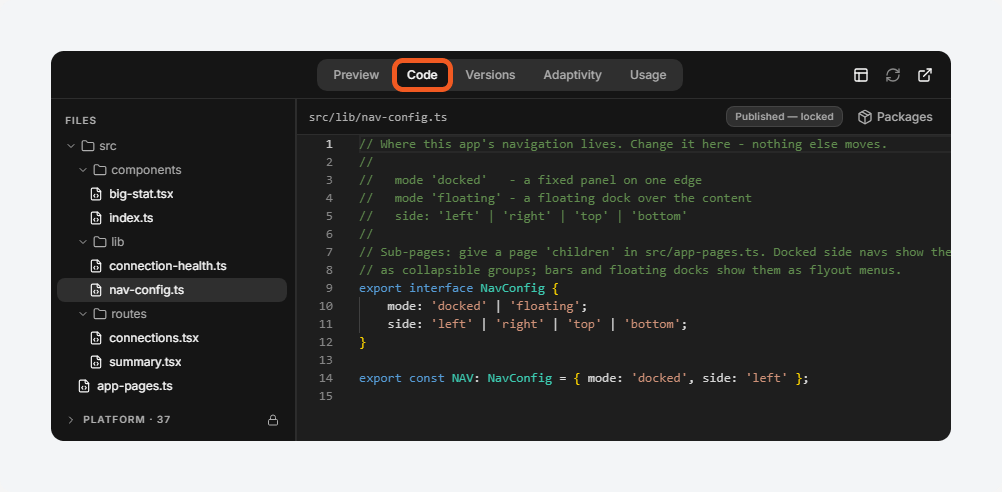Switch to the Preview tab
The width and height of the screenshot is (1002, 492).
pos(356,75)
